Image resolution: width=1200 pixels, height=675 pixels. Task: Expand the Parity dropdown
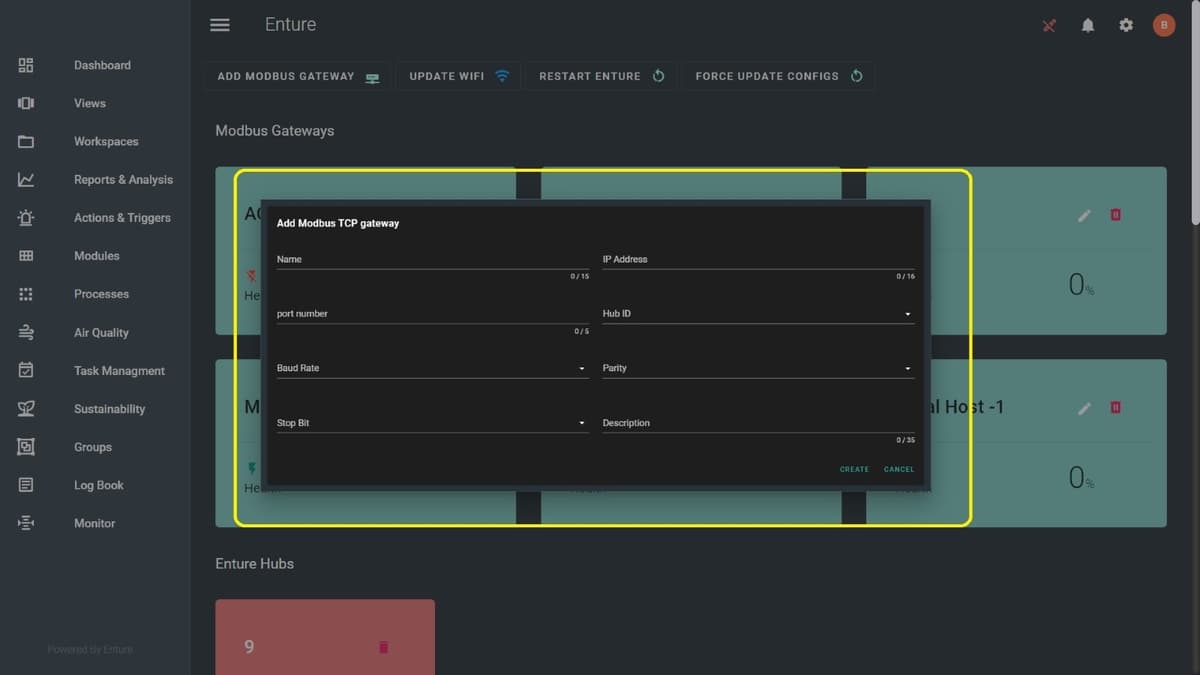tap(757, 369)
